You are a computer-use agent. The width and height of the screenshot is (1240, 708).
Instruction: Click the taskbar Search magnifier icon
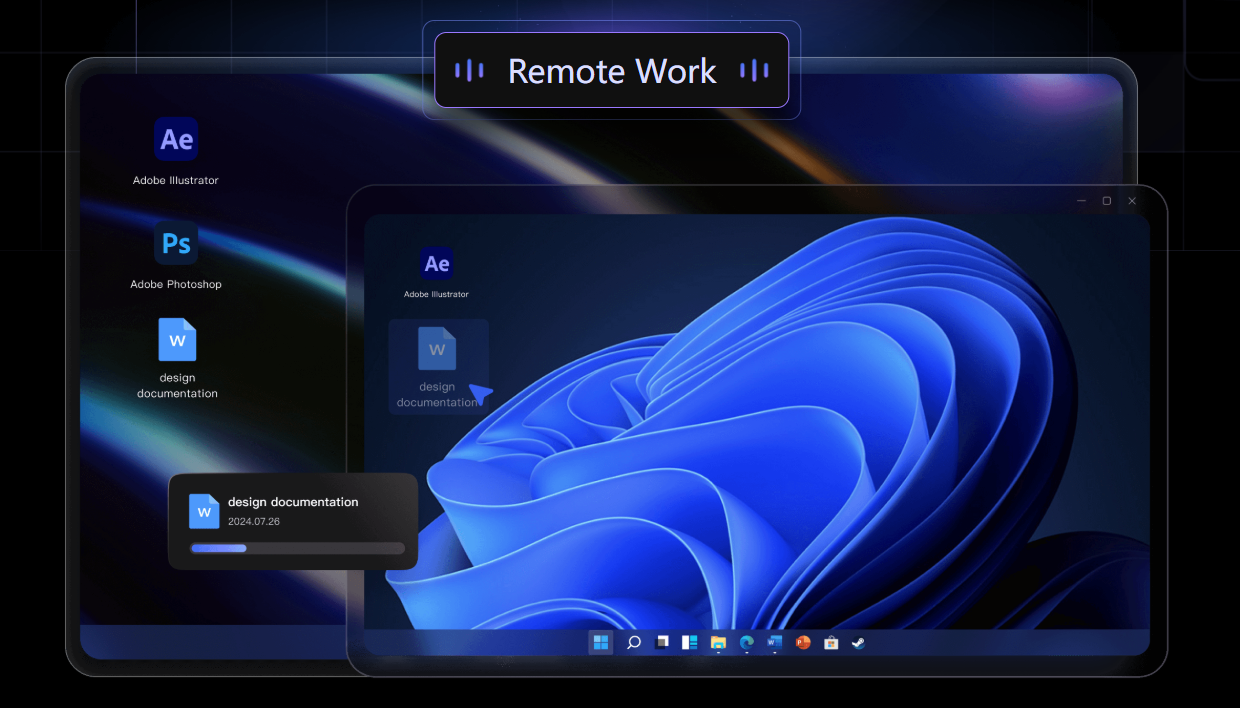633,642
